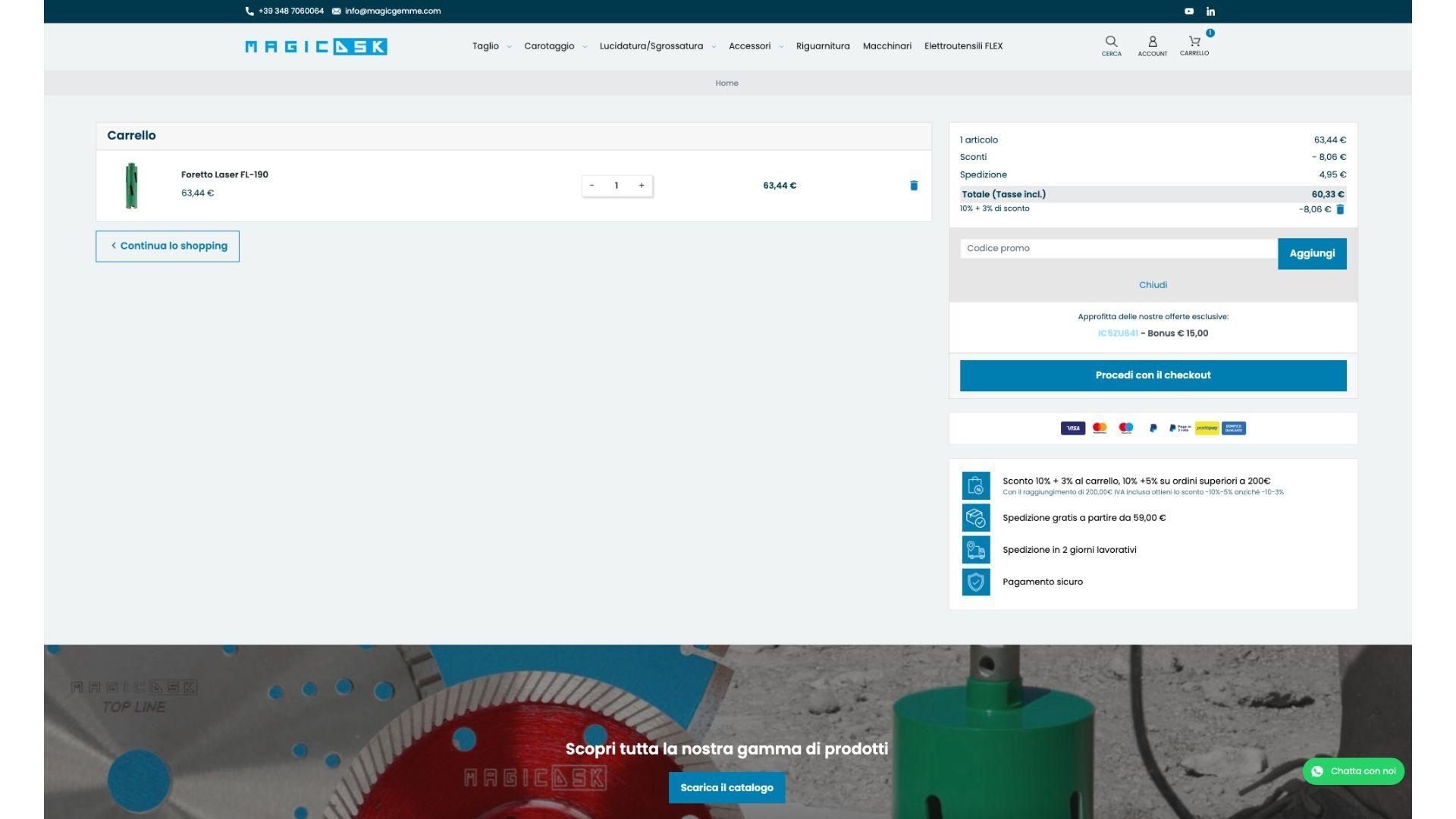Click the Mastercard payment logo
The image size is (1456, 819).
1100,428
